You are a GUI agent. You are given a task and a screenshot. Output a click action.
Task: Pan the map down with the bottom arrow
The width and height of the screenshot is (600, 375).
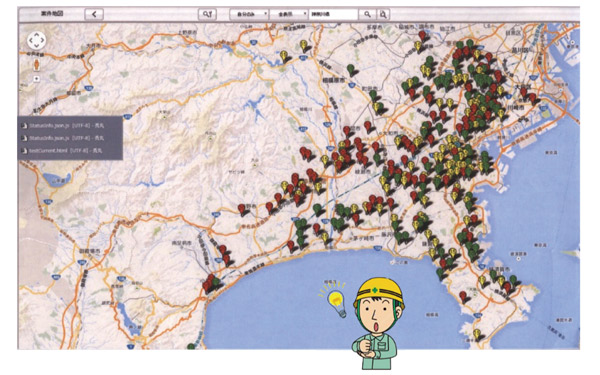coord(36,46)
